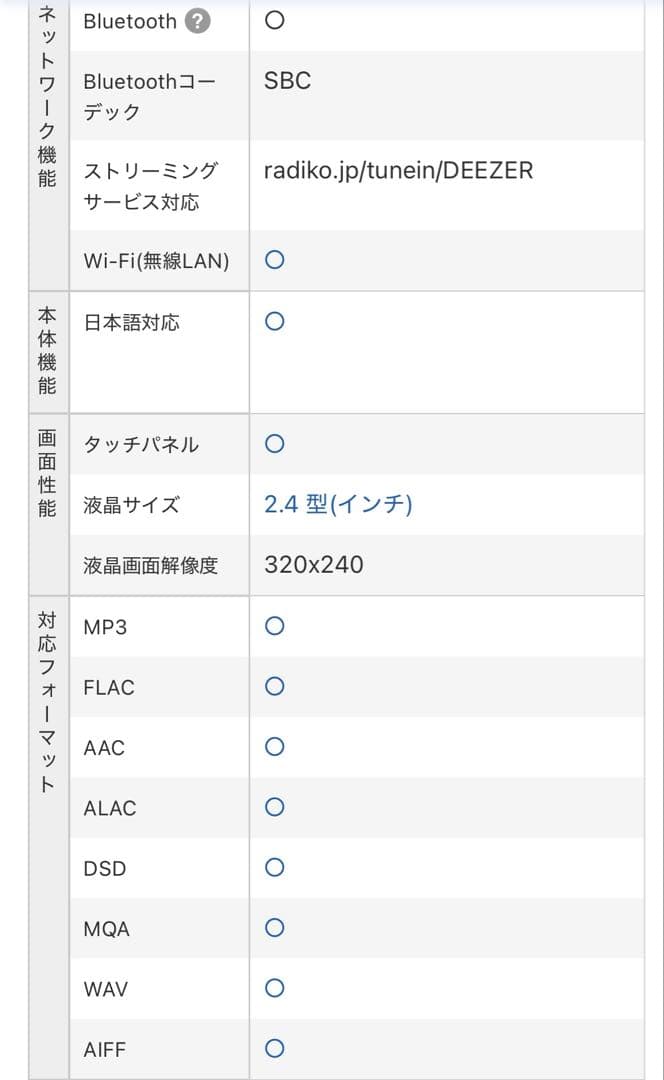Click the circle icon for タッチパネル

tap(275, 443)
